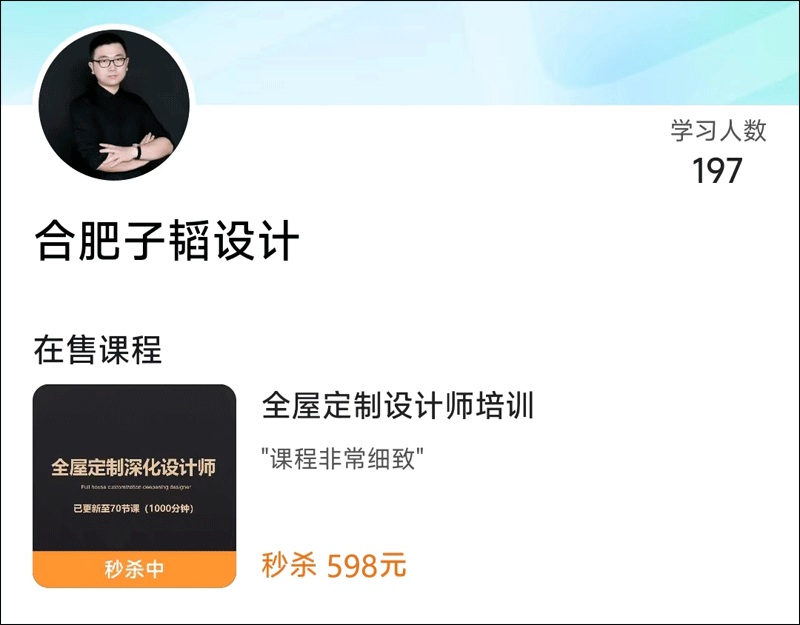This screenshot has width=800, height=625.
Task: Select the 学习人数 label
Action: (718, 131)
